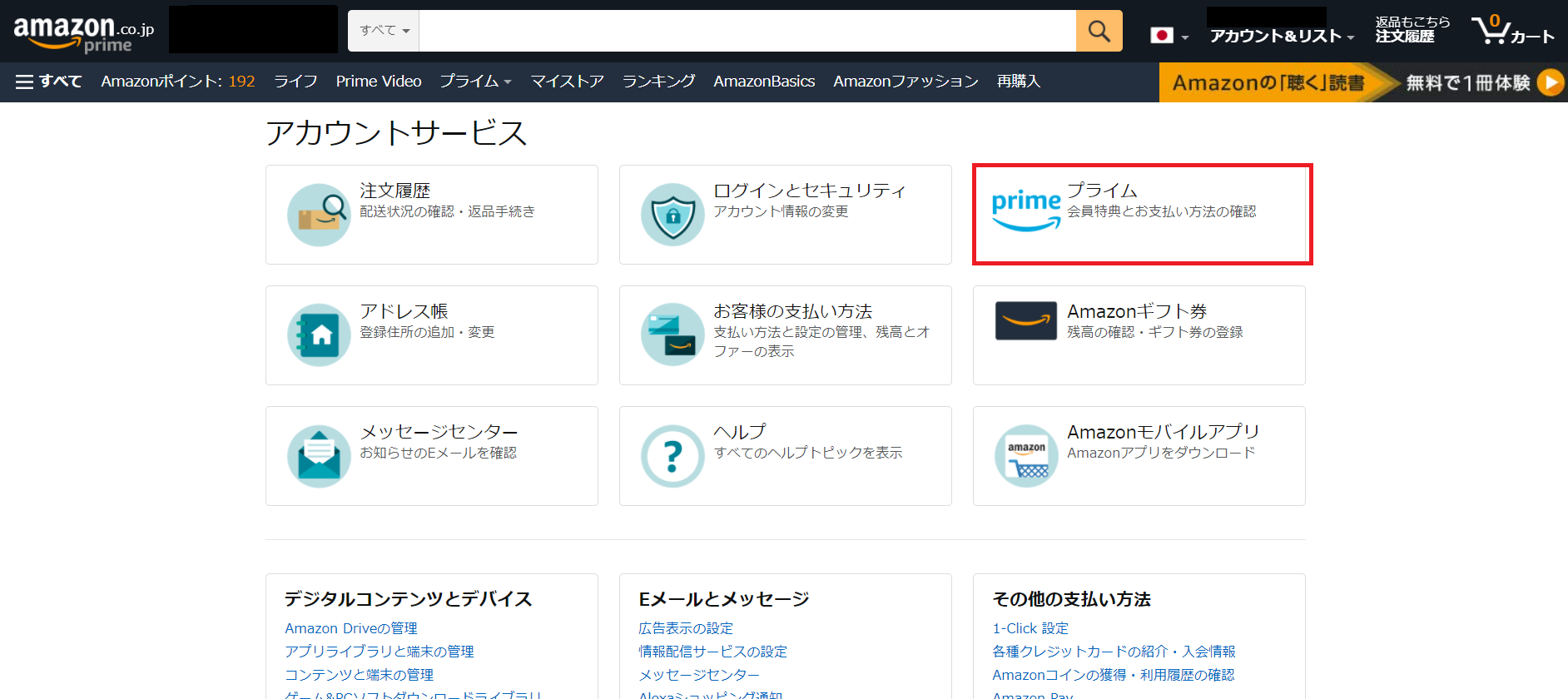
Task: Open プライム card title
Action: 1102,191
